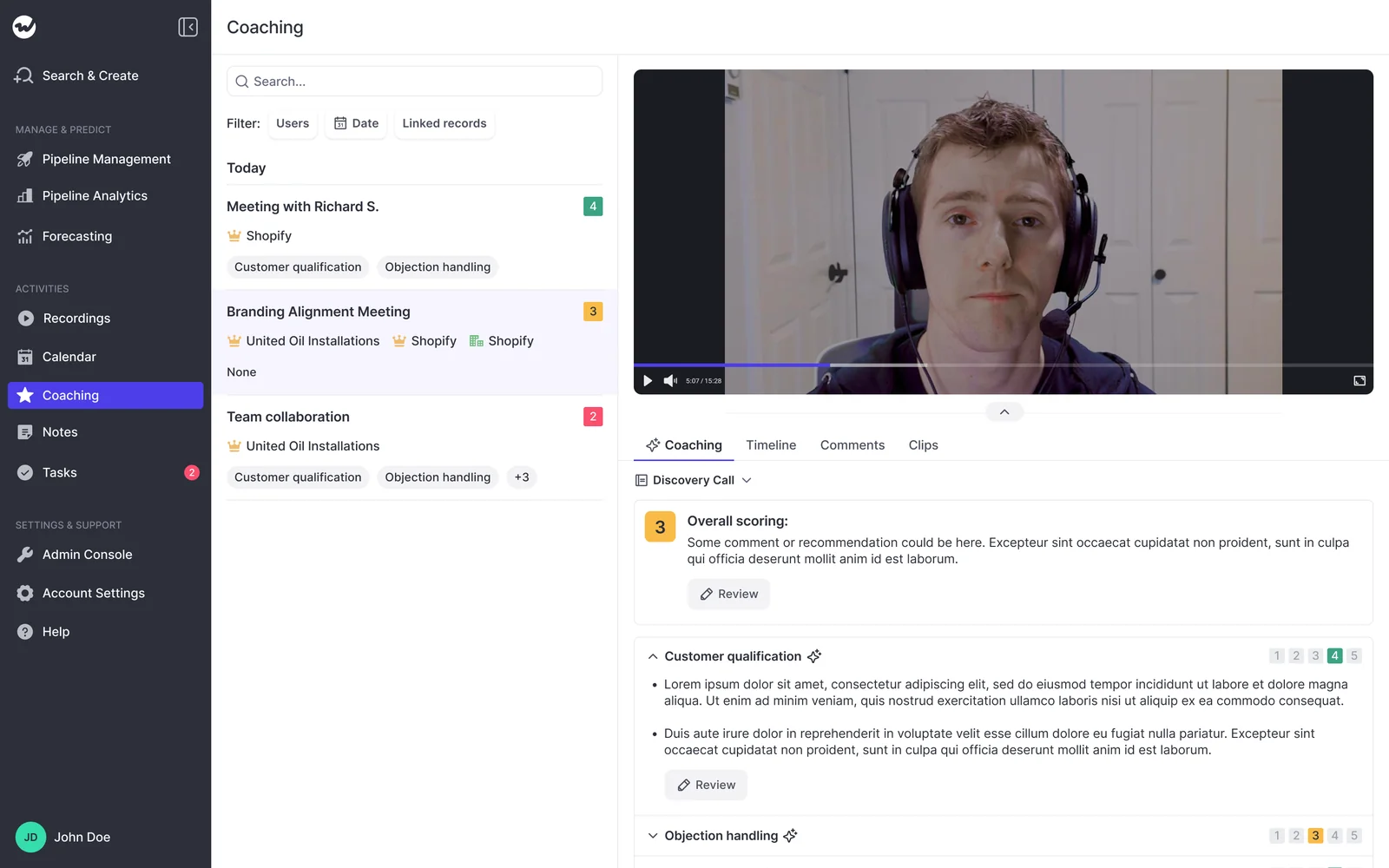Open the Linked records filter

(444, 123)
